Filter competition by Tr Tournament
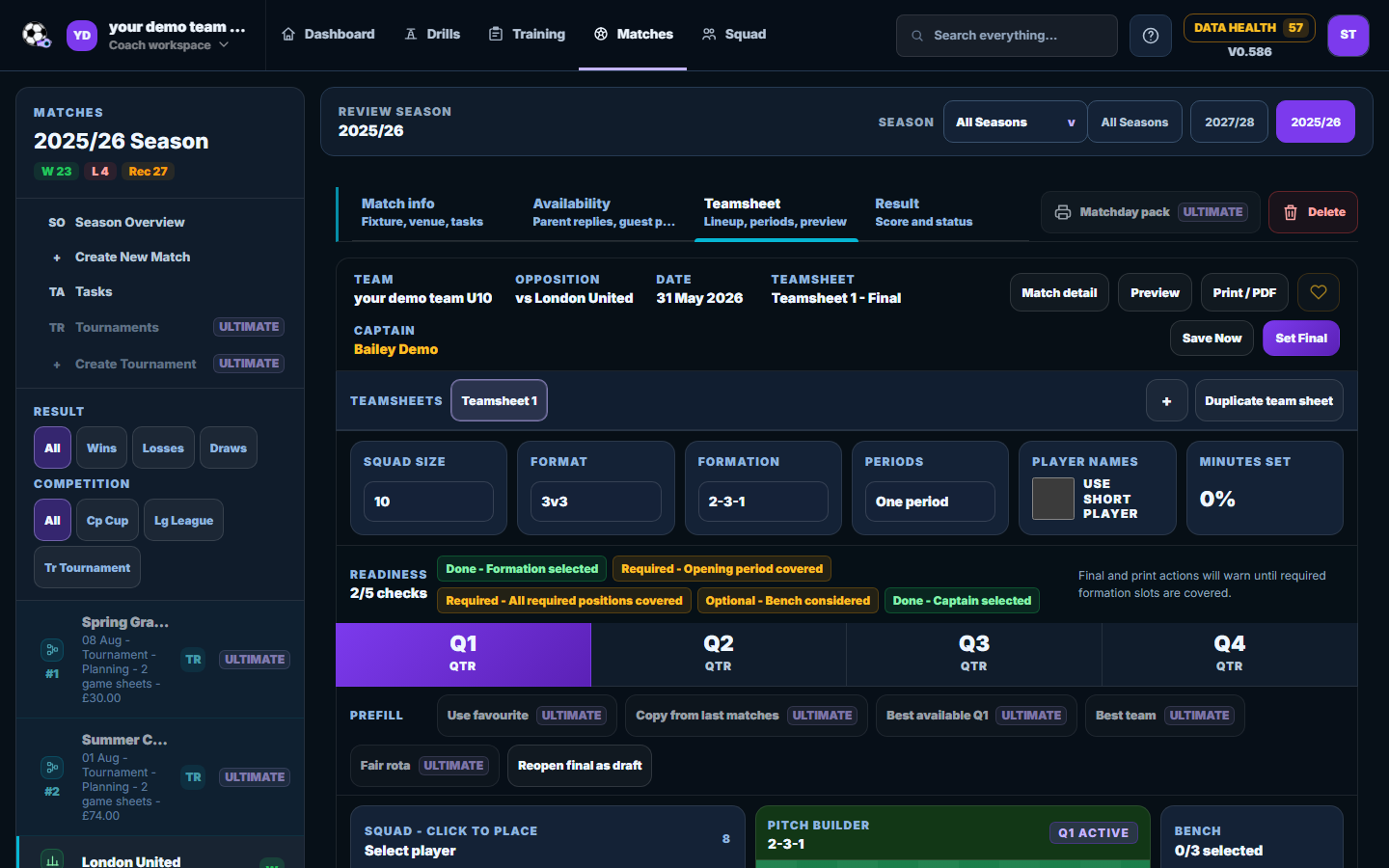Screen dimensions: 1389x868 tap(87, 567)
